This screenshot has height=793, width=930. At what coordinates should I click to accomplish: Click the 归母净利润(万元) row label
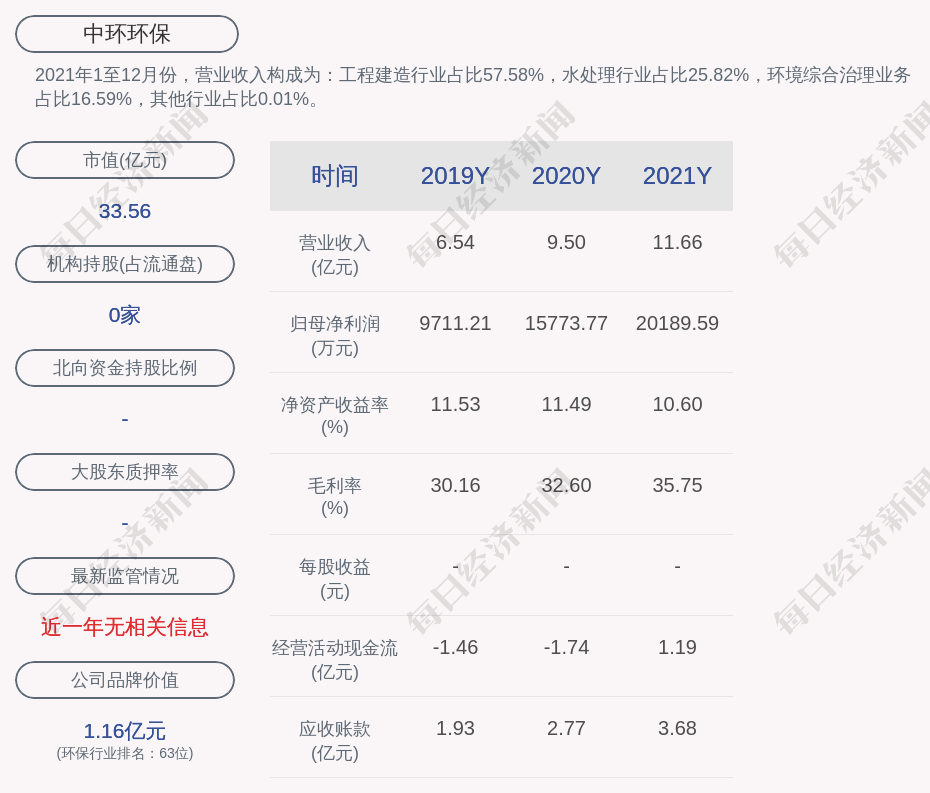335,336
